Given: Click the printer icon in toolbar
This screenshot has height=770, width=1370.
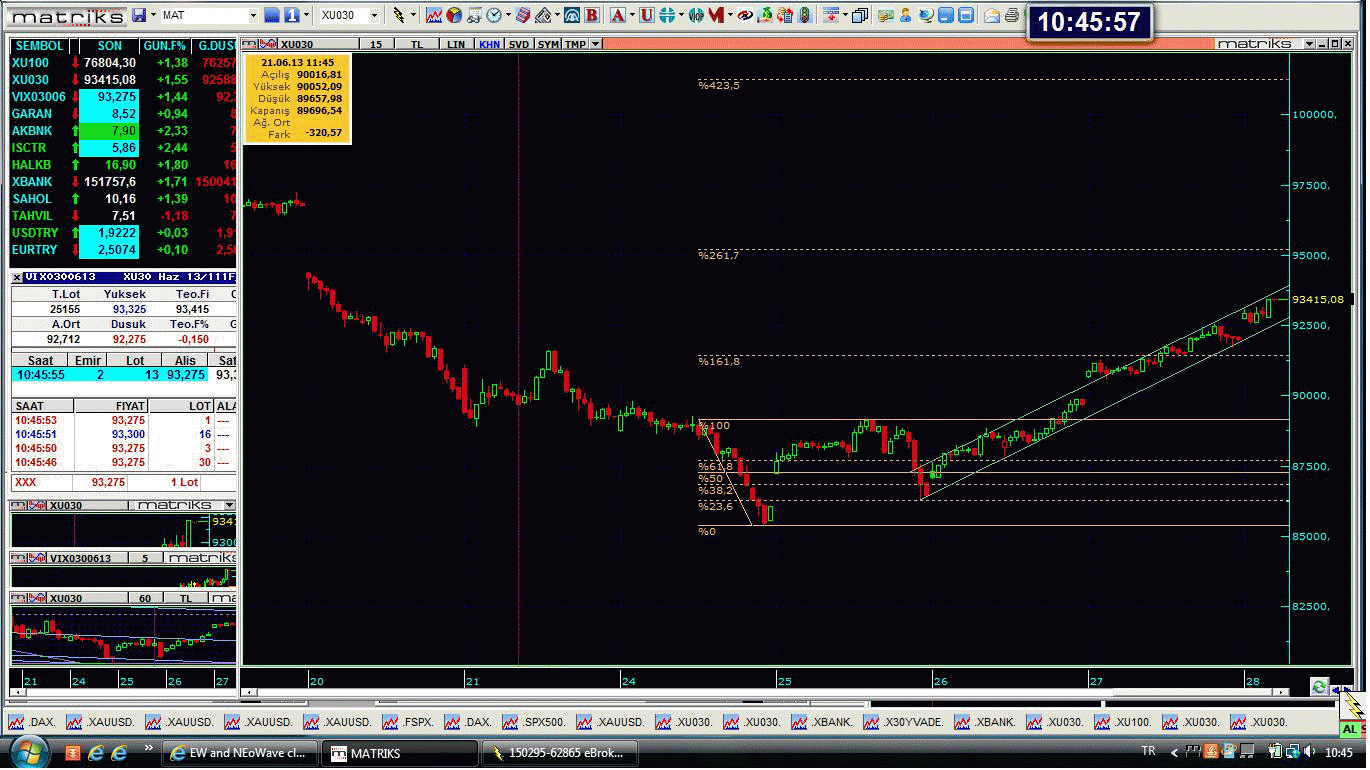Looking at the screenshot, I should (x=1011, y=16).
